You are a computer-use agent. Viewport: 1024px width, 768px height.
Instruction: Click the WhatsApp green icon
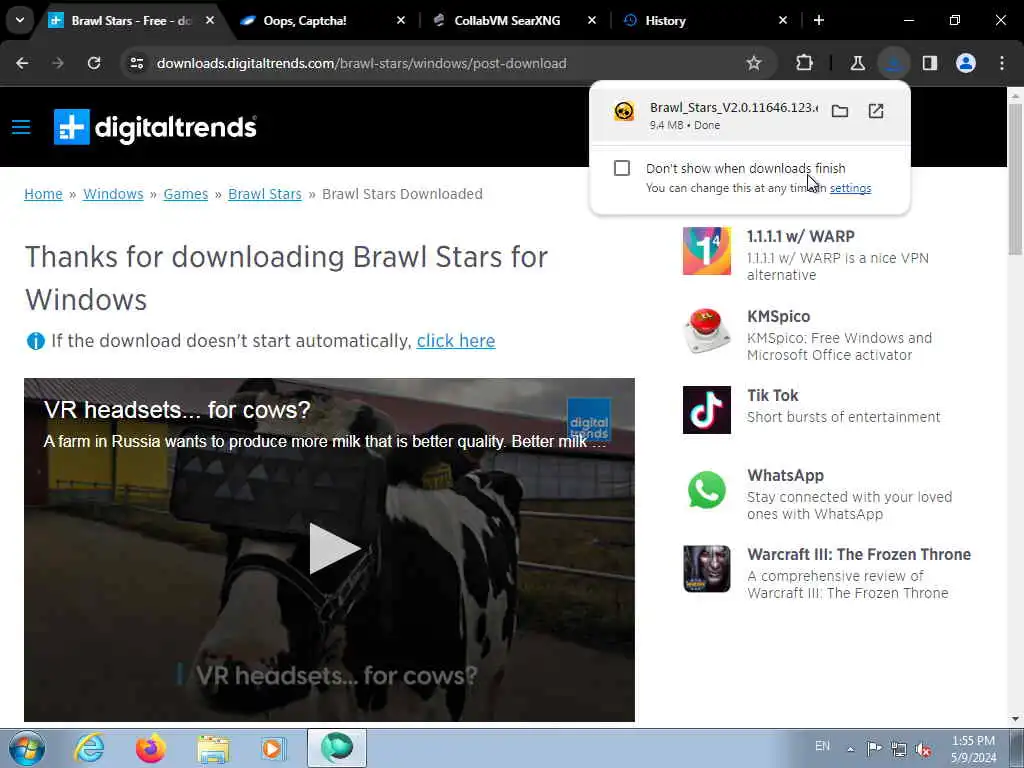pyautogui.click(x=707, y=490)
